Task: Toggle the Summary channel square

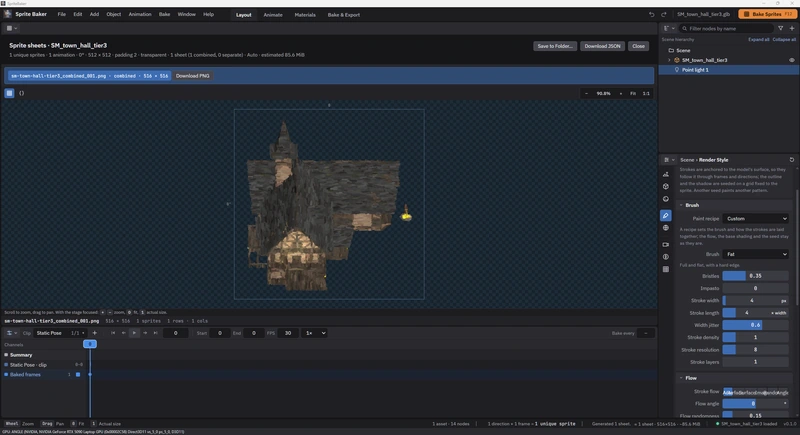Action: 6,355
